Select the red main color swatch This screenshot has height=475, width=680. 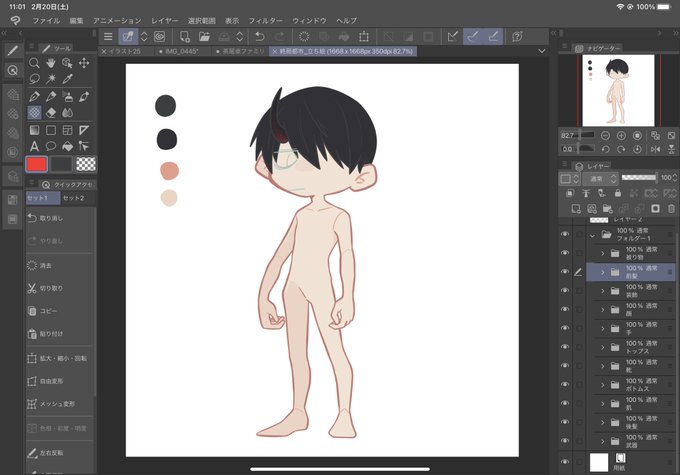click(x=36, y=164)
